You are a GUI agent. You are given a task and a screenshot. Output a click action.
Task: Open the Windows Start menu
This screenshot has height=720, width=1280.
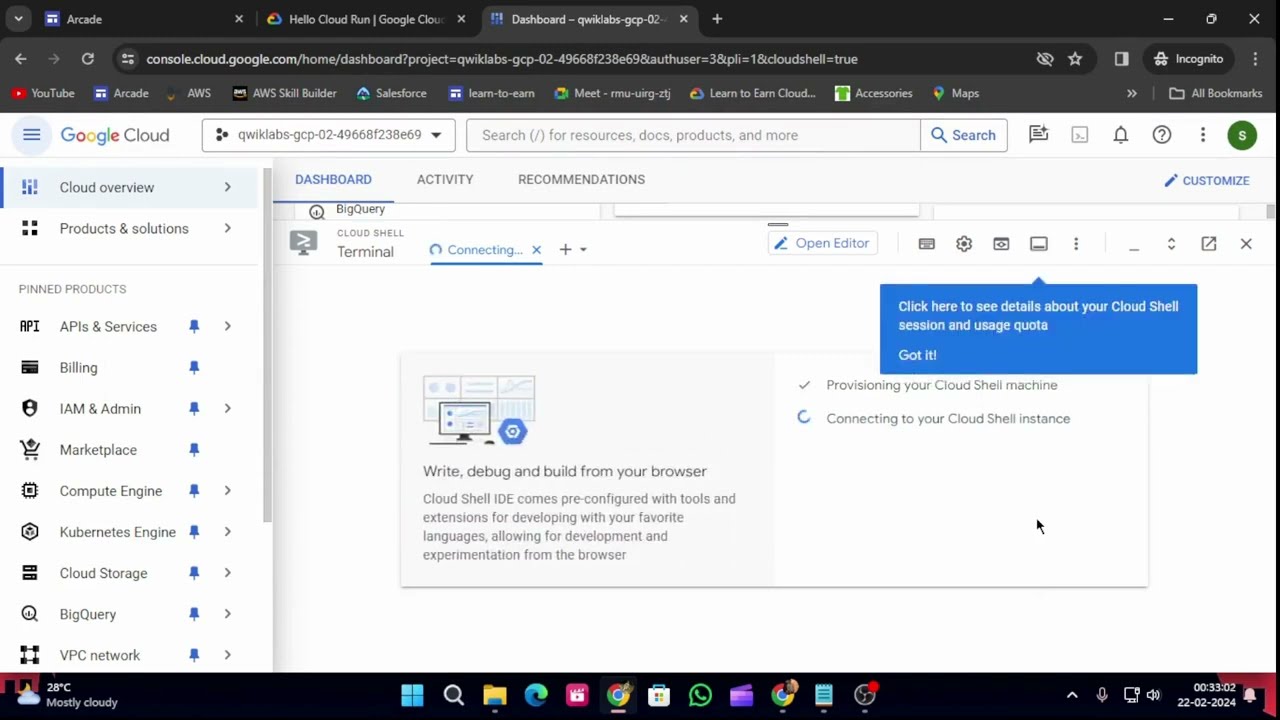pyautogui.click(x=412, y=695)
